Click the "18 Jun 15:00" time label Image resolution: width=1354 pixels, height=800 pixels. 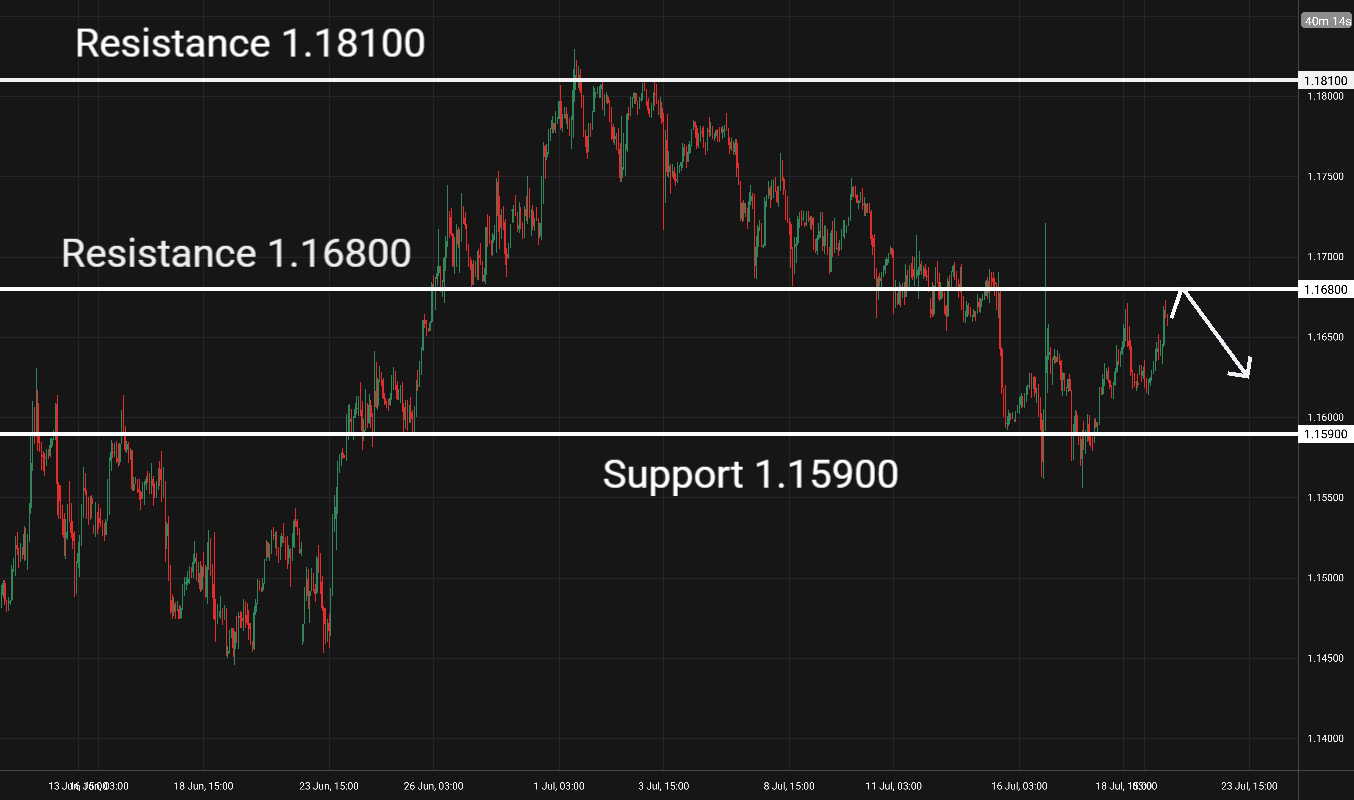(x=205, y=786)
